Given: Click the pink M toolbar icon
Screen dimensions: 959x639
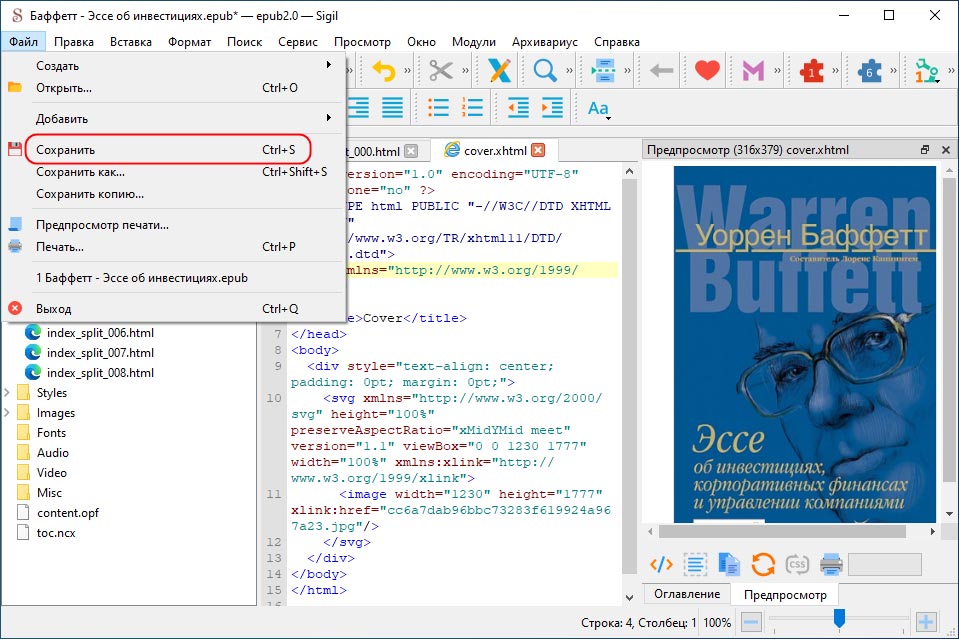Looking at the screenshot, I should pos(754,71).
